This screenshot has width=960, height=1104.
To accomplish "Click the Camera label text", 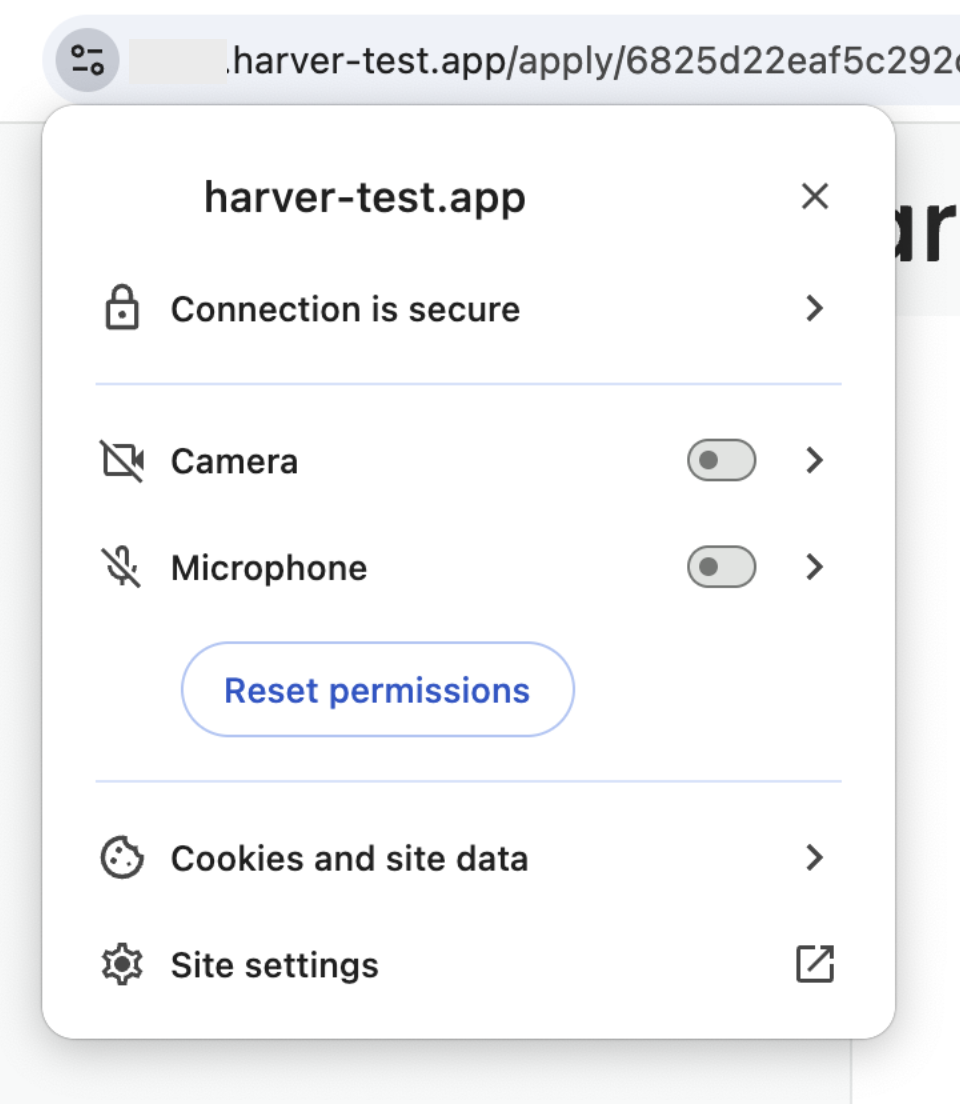I will 235,462.
